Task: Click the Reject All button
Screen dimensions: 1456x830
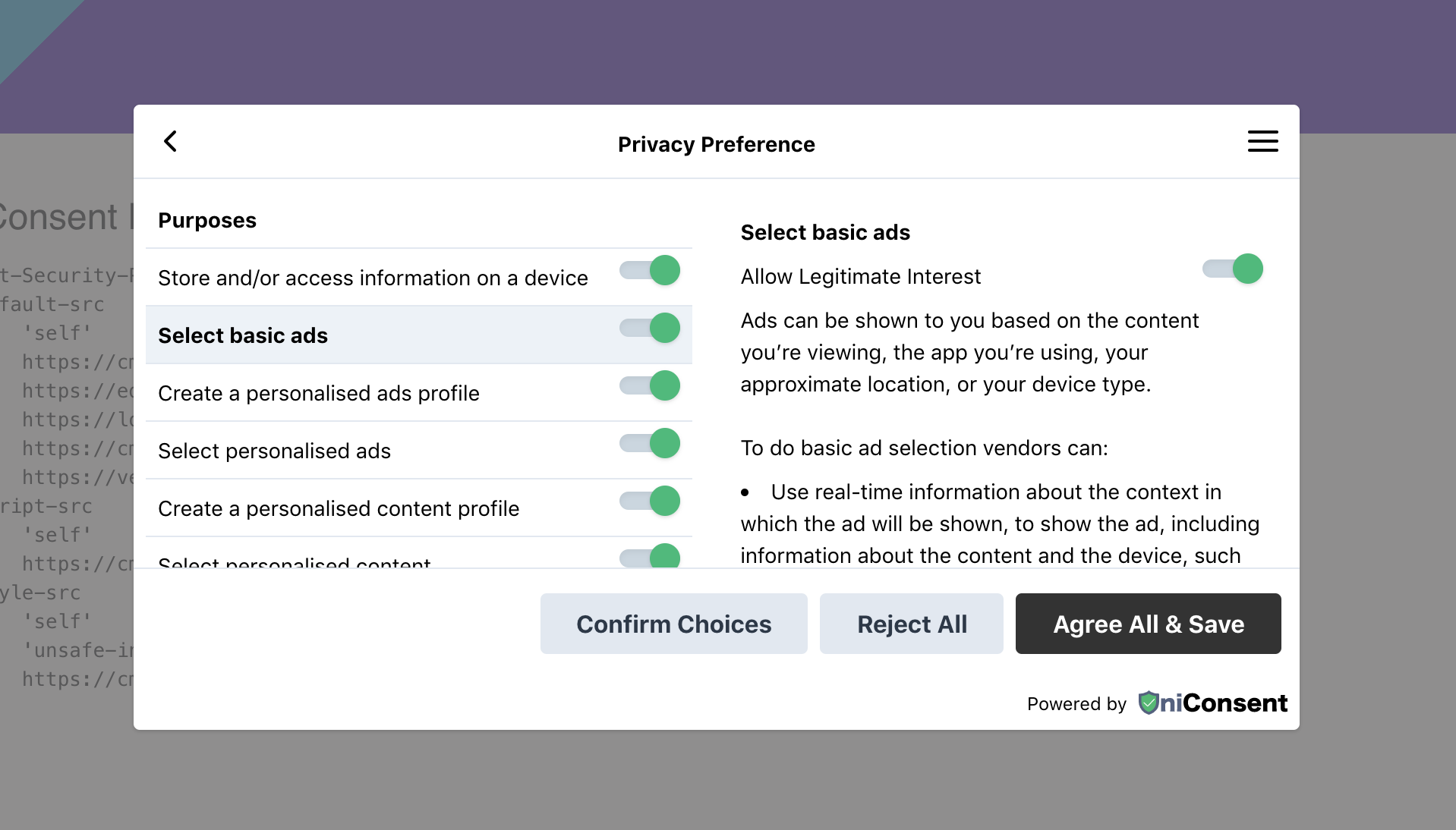Action: click(911, 624)
